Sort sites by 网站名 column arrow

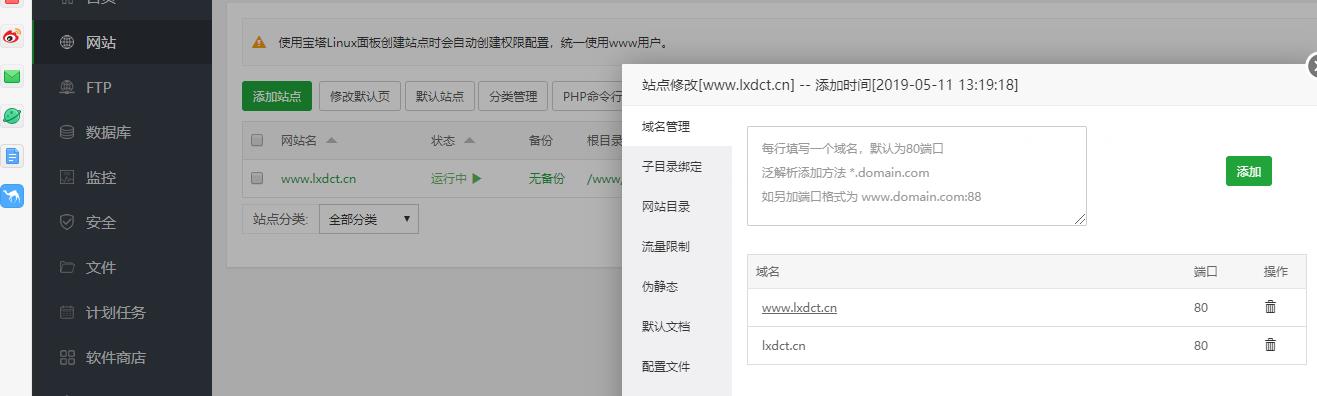point(332,140)
